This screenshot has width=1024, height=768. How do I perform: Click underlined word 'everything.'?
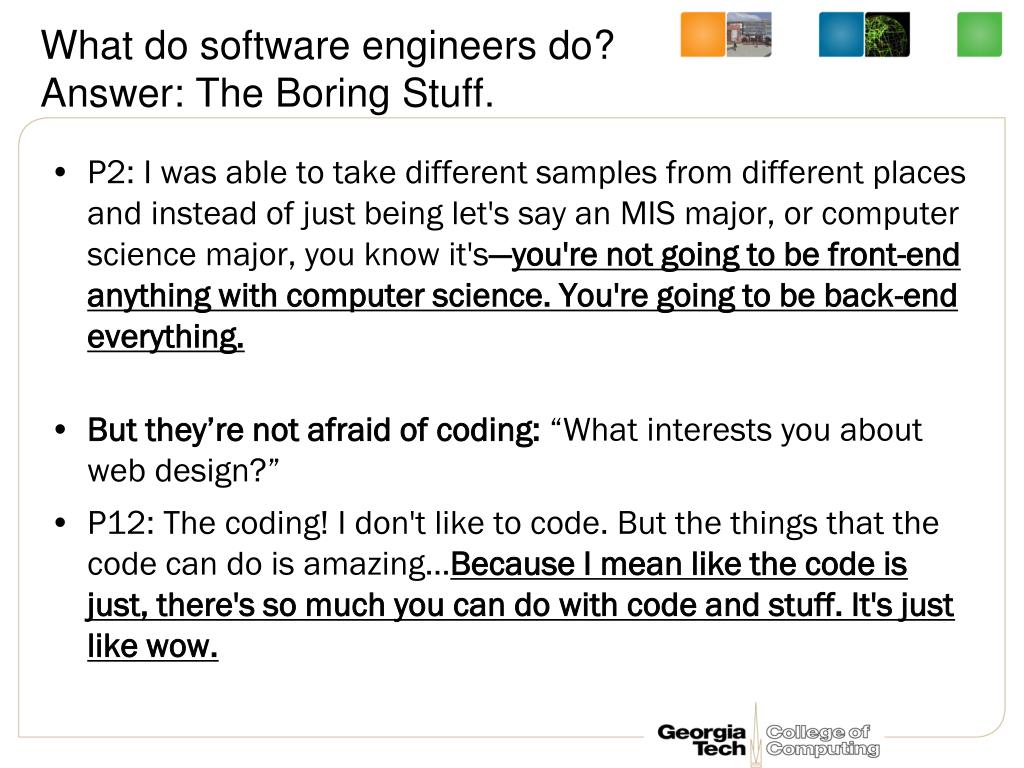coord(166,337)
